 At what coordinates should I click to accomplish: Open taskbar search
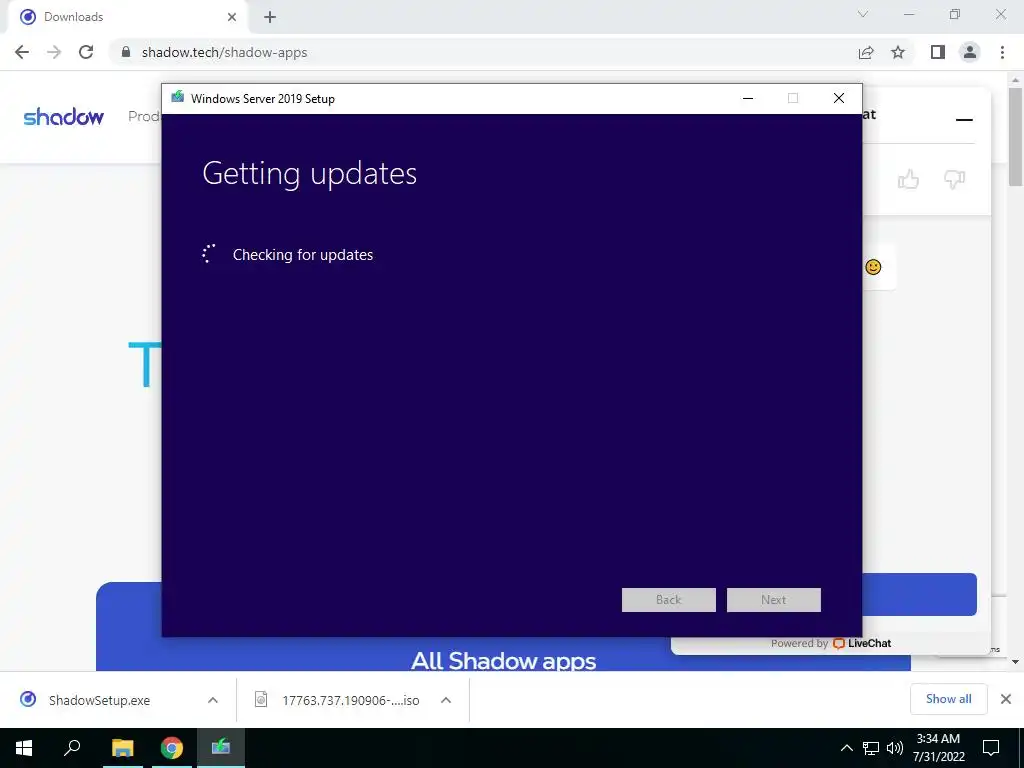tap(72, 748)
